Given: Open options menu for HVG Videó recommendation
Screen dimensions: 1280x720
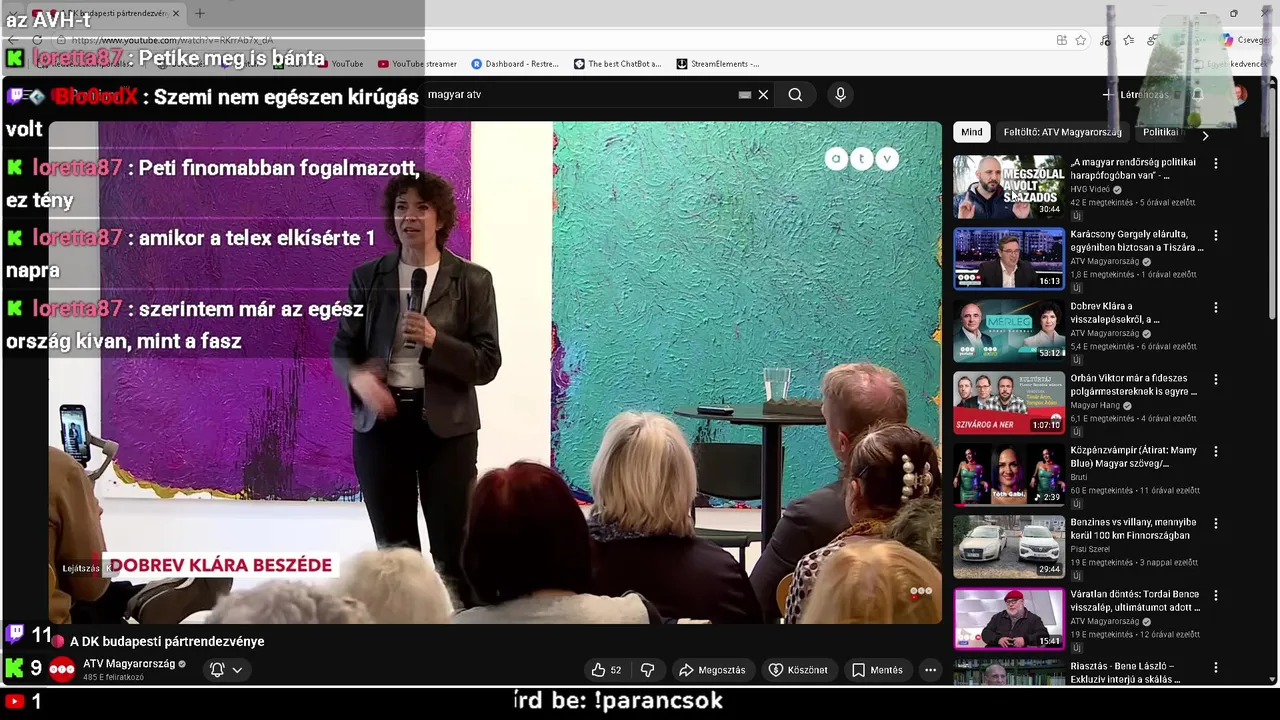Looking at the screenshot, I should click(x=1216, y=163).
